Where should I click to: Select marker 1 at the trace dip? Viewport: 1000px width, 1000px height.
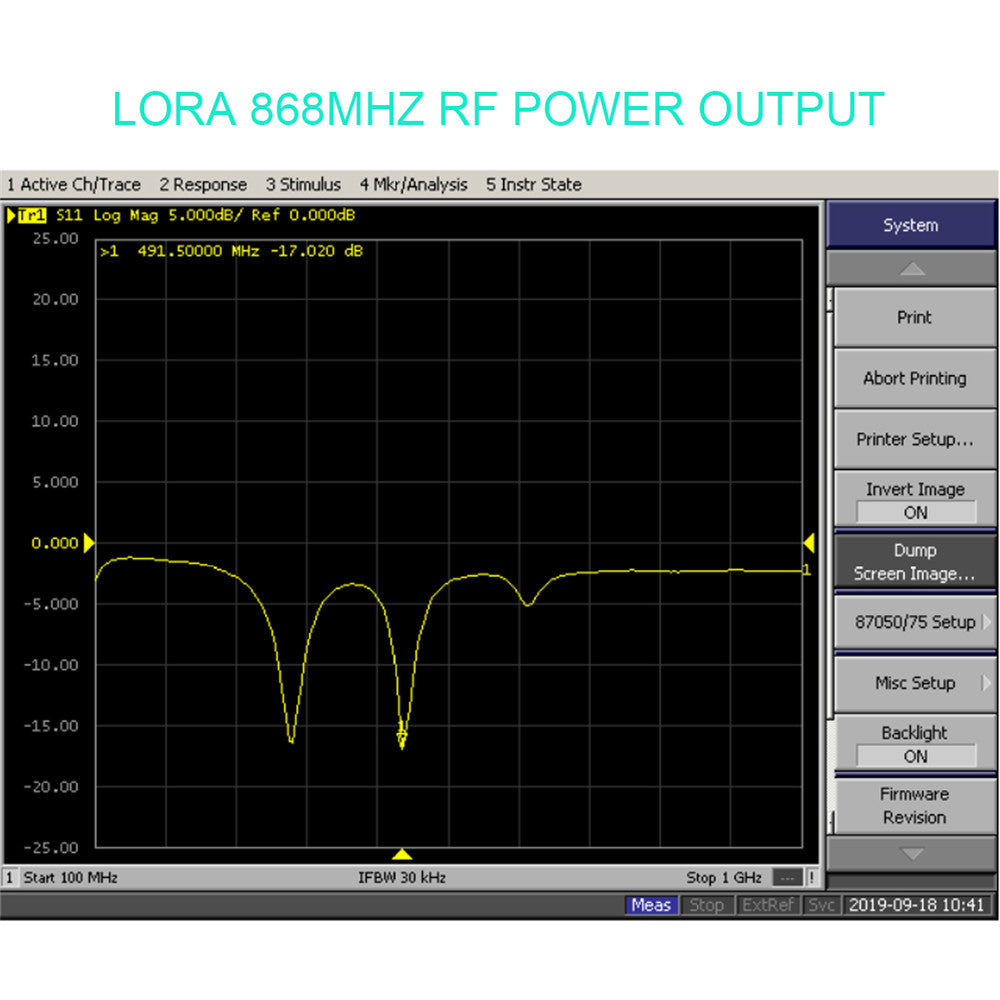(x=402, y=735)
